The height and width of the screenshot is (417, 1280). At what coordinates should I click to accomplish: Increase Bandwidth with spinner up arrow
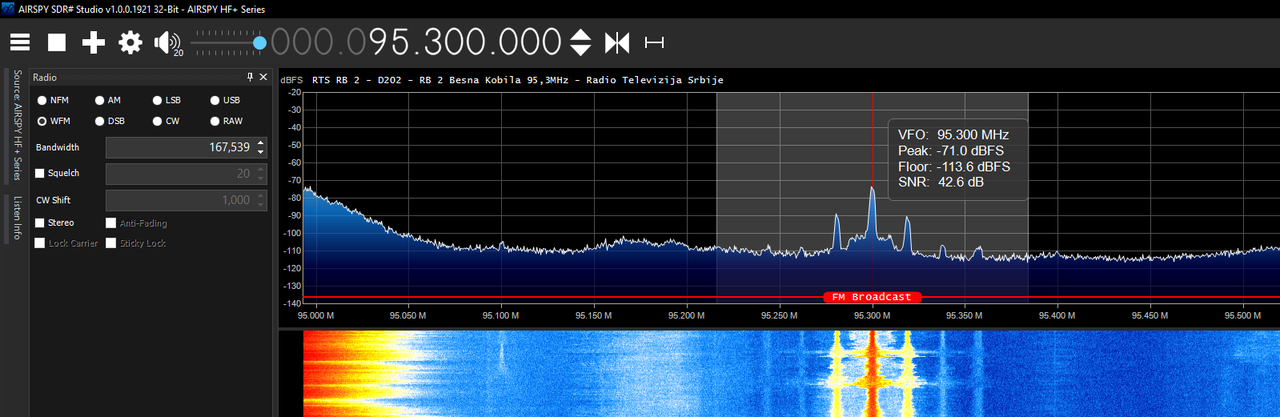(x=261, y=142)
